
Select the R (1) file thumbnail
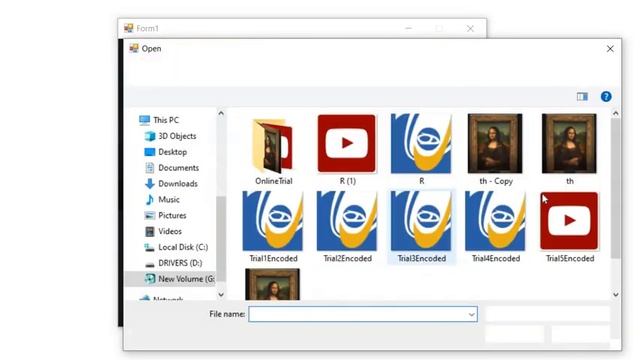pos(347,143)
